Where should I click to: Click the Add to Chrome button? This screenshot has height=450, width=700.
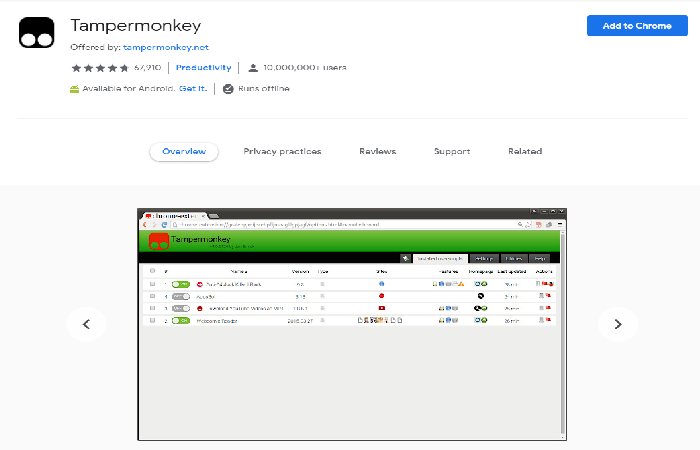637,25
